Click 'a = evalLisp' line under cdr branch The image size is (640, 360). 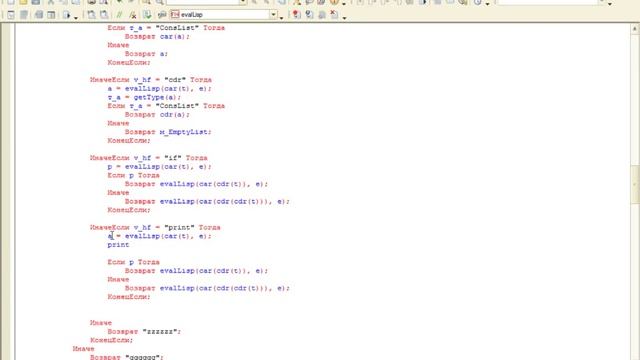160,89
